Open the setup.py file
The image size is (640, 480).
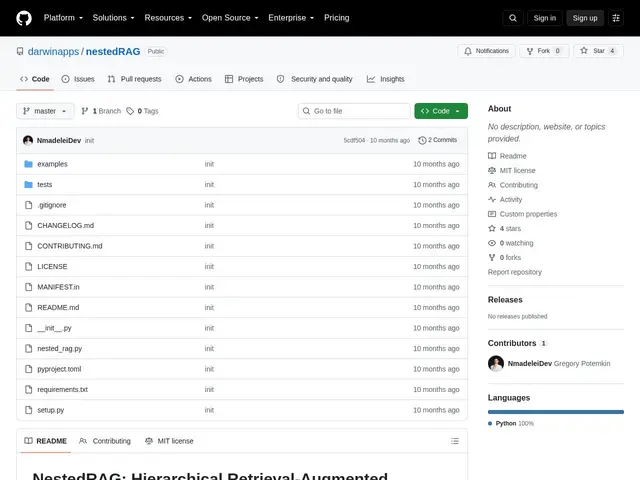pyautogui.click(x=51, y=410)
